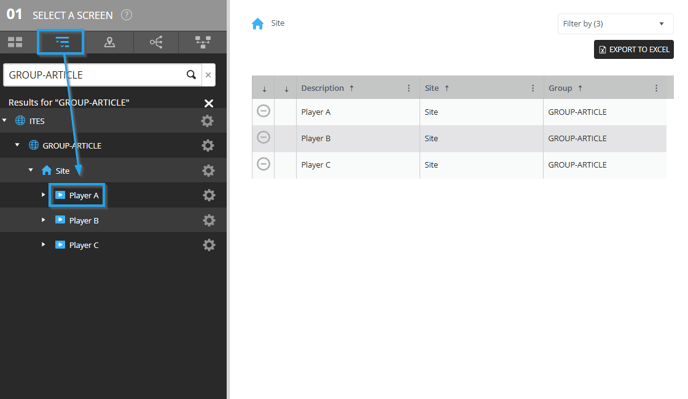Click the Player C description cell
The image size is (688, 399).
[x=358, y=165]
